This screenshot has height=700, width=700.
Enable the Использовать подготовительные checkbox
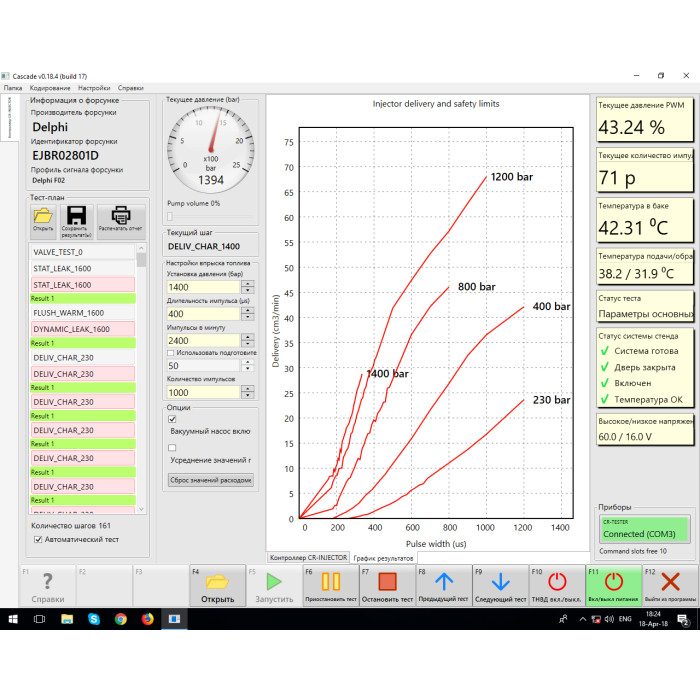171,353
